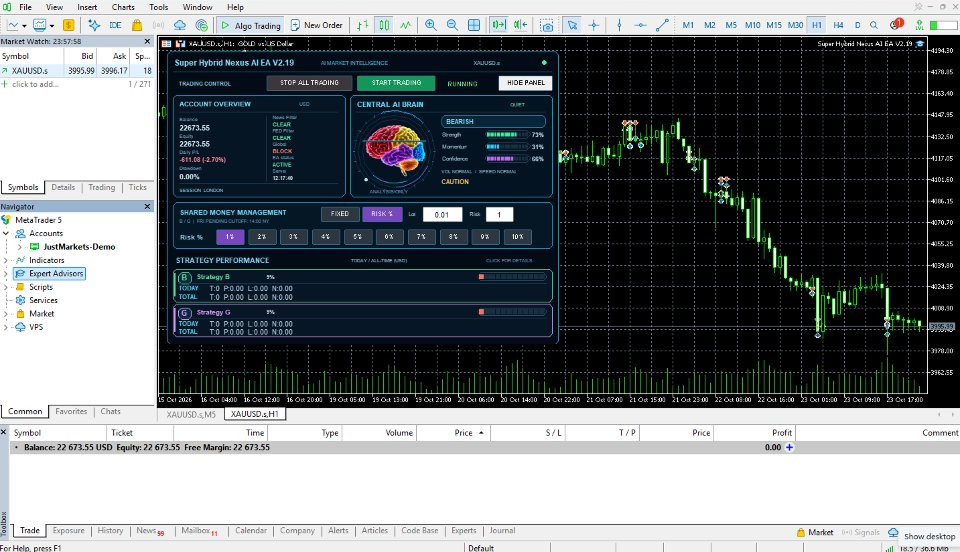Click the search magnifier in toolbar
960x552 pixels.
(x=874, y=25)
